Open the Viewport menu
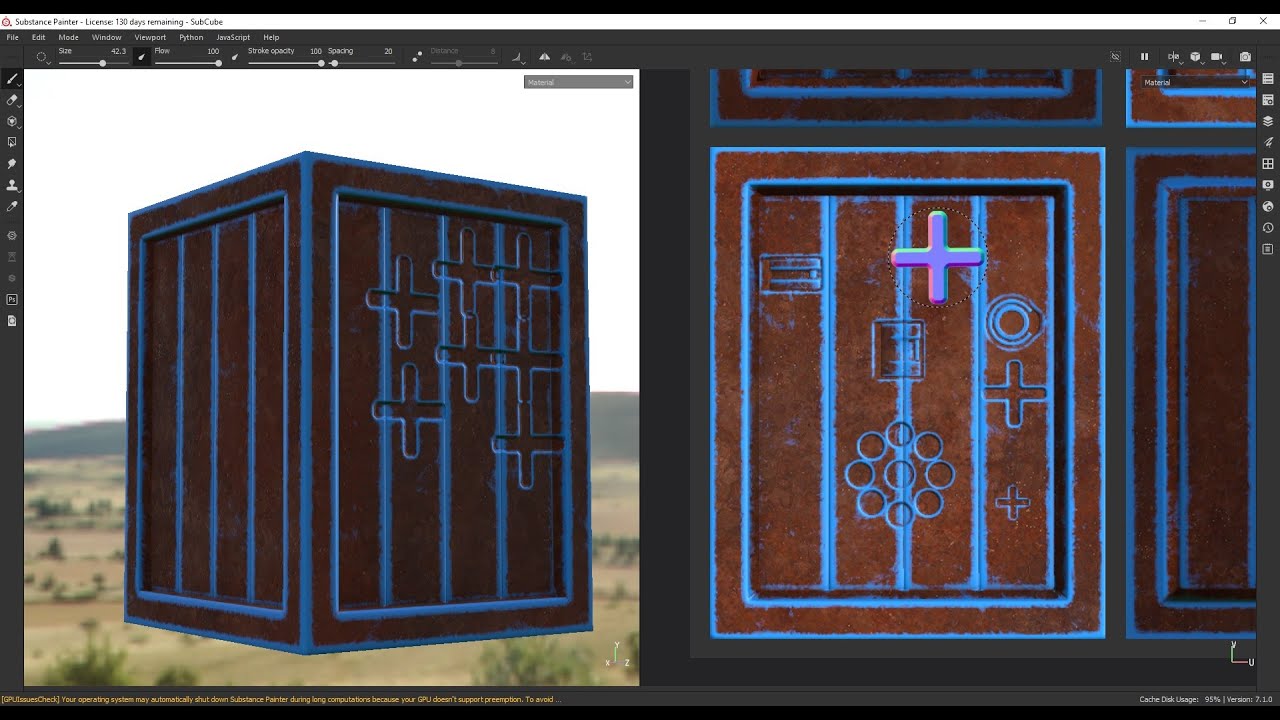Screen dimensions: 1280x720 tap(150, 37)
